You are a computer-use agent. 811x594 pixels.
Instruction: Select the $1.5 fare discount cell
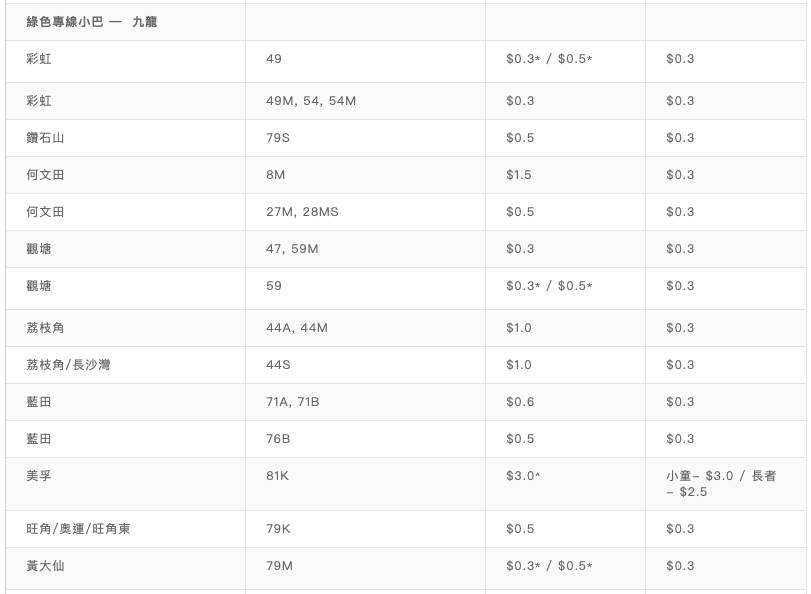(519, 175)
